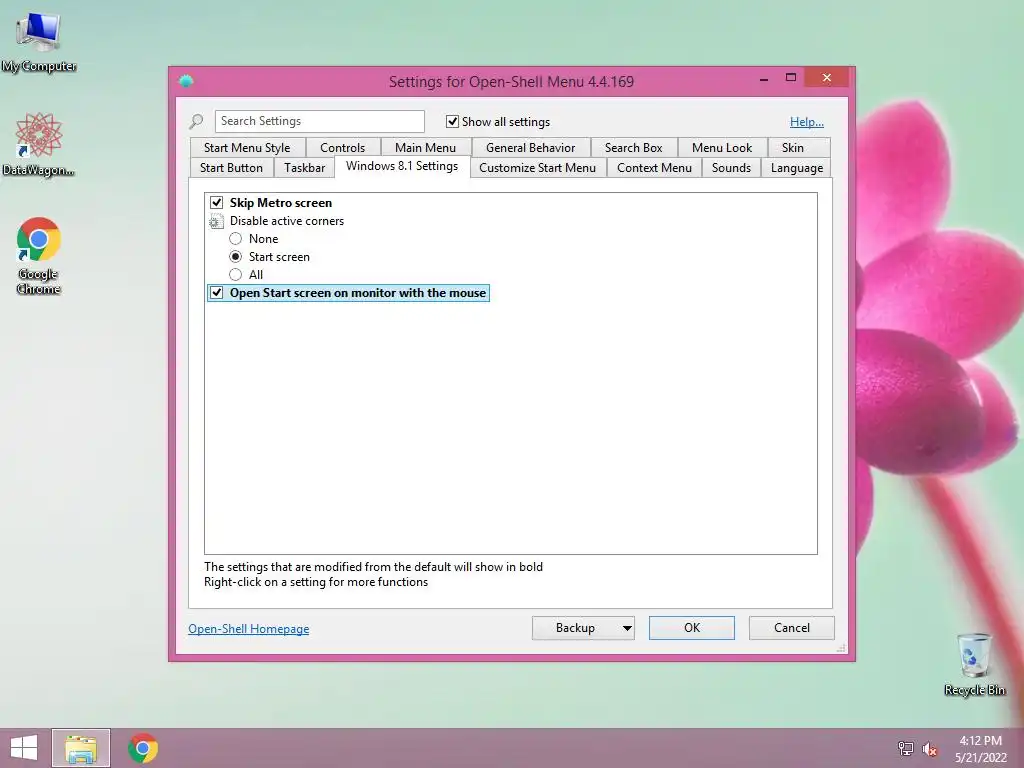The width and height of the screenshot is (1024, 768).
Task: Toggle the Show all settings checkbox
Action: pyautogui.click(x=452, y=121)
